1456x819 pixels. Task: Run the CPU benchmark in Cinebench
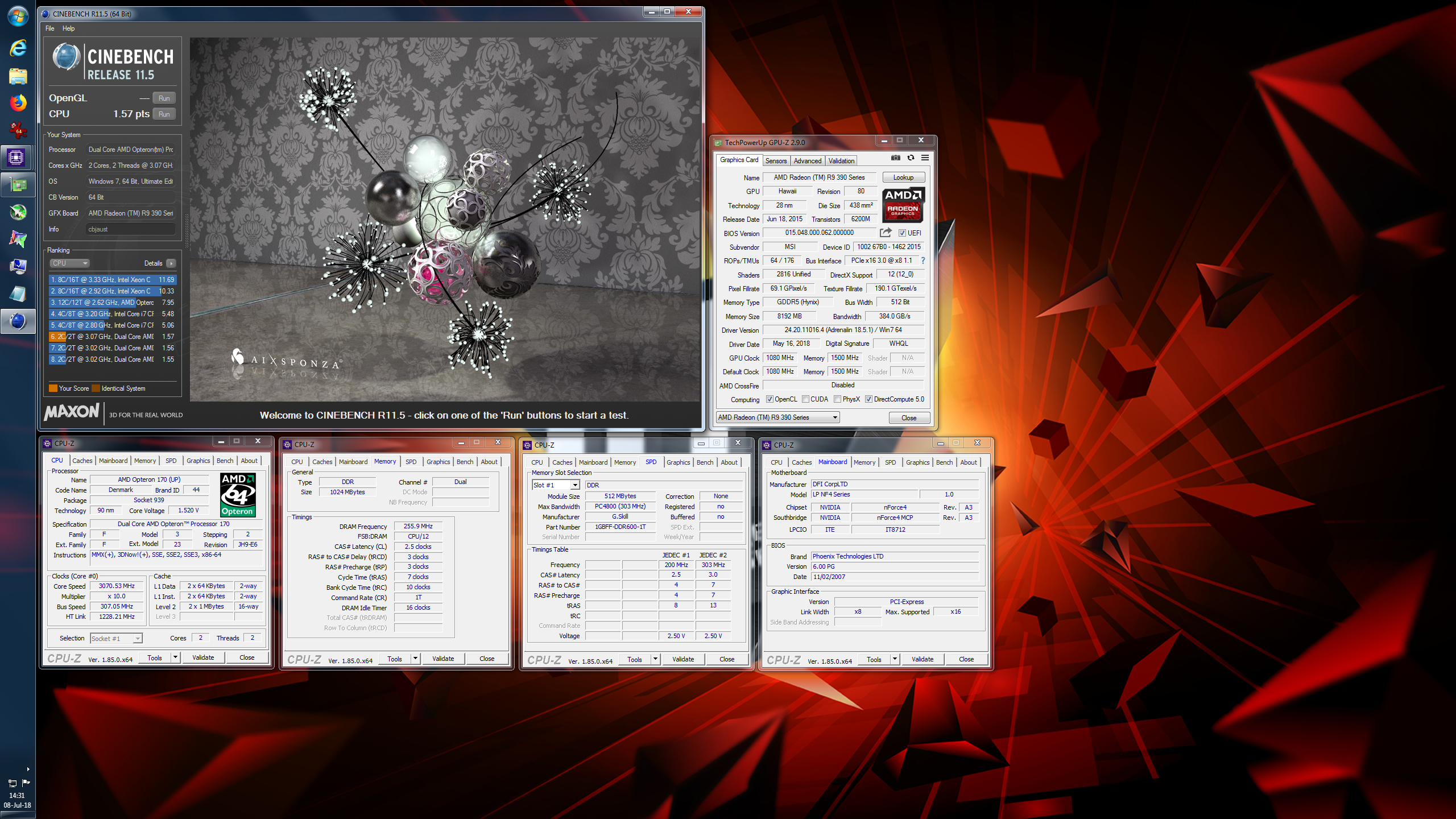pos(164,114)
